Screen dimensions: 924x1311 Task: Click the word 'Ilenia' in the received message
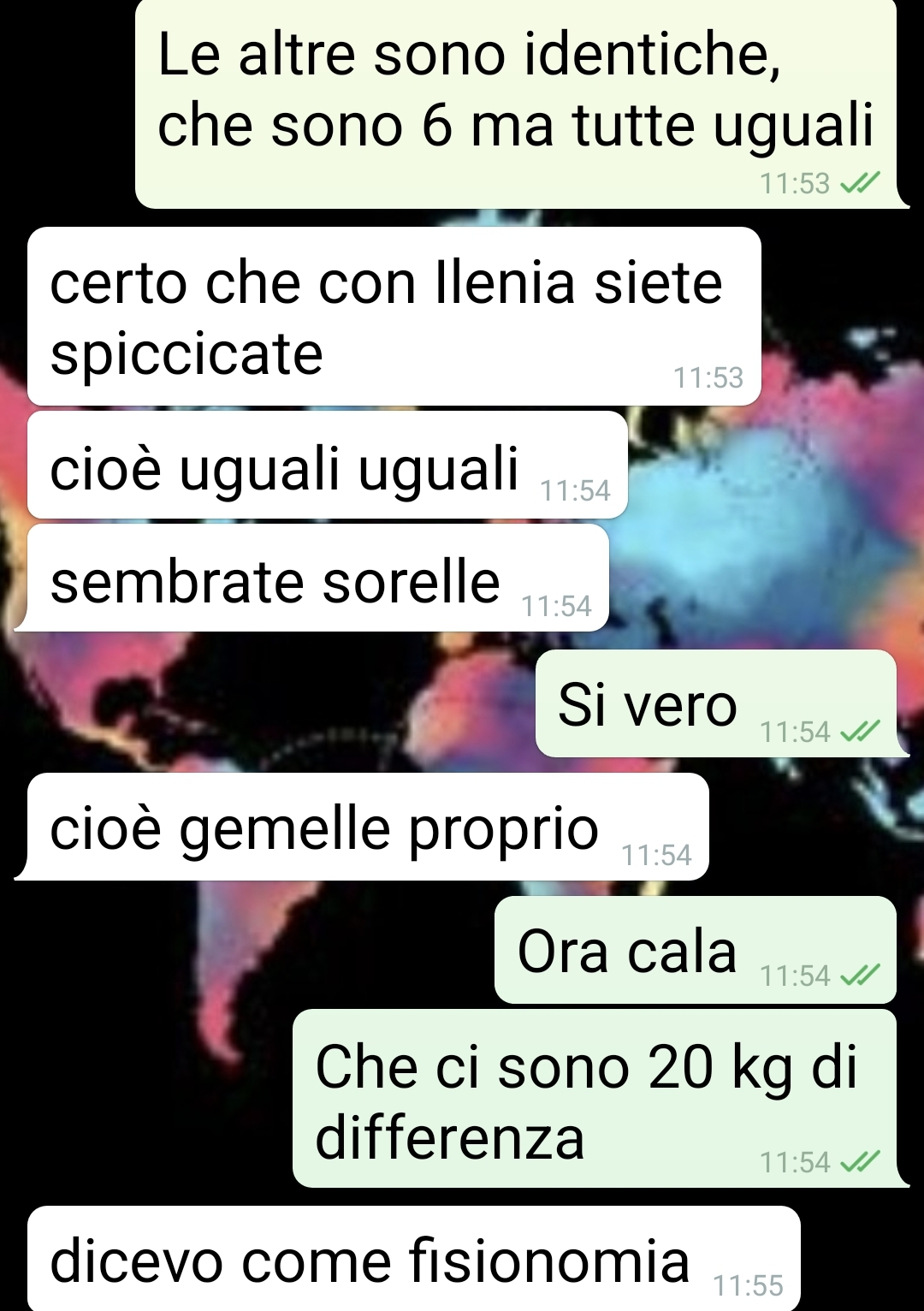pyautogui.click(x=505, y=282)
